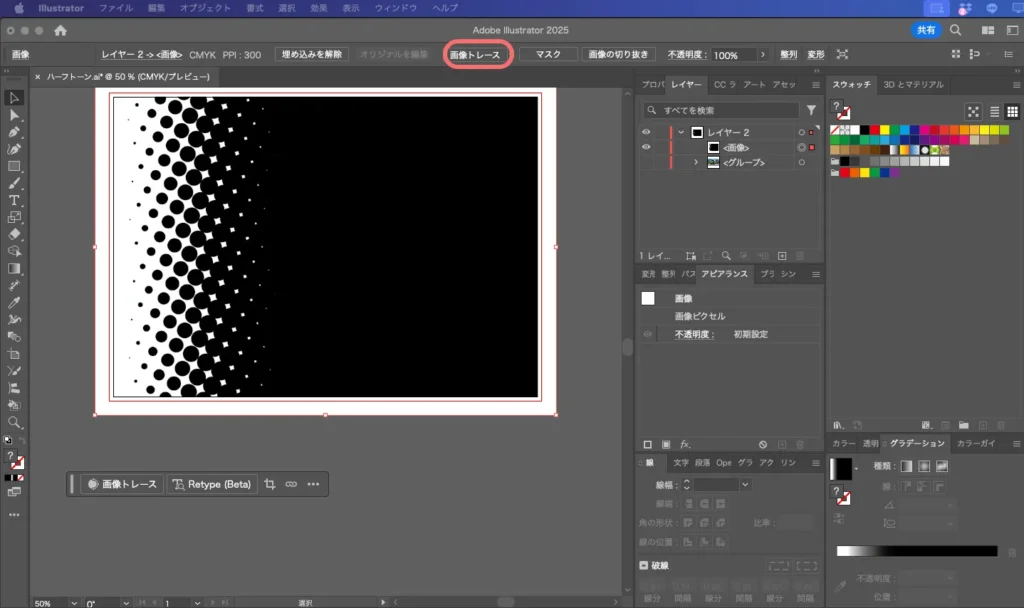Expand the <グループ> layer item
Image resolution: width=1024 pixels, height=608 pixels.
pos(696,162)
